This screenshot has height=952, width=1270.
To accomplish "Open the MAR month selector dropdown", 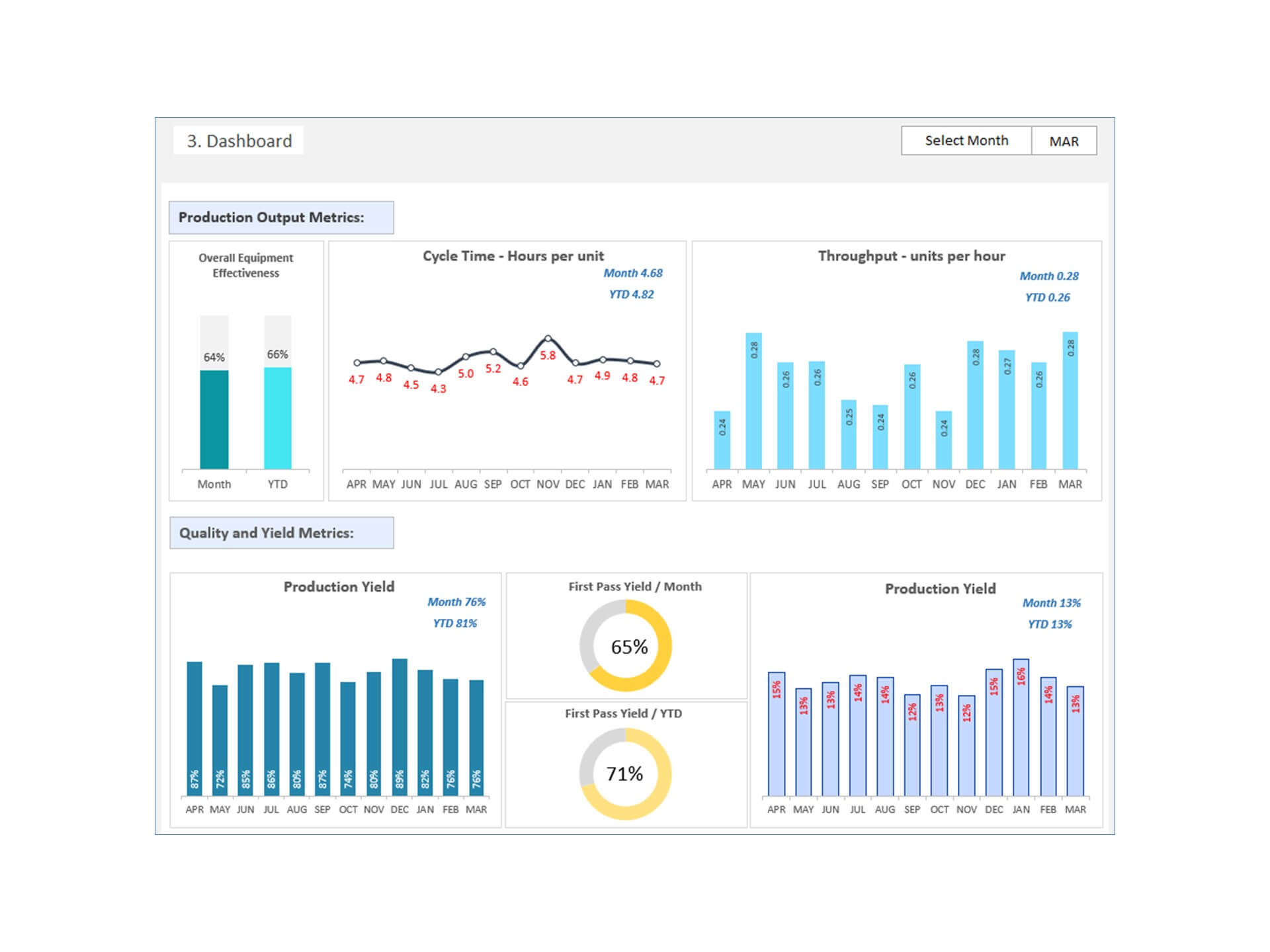I will [1064, 141].
